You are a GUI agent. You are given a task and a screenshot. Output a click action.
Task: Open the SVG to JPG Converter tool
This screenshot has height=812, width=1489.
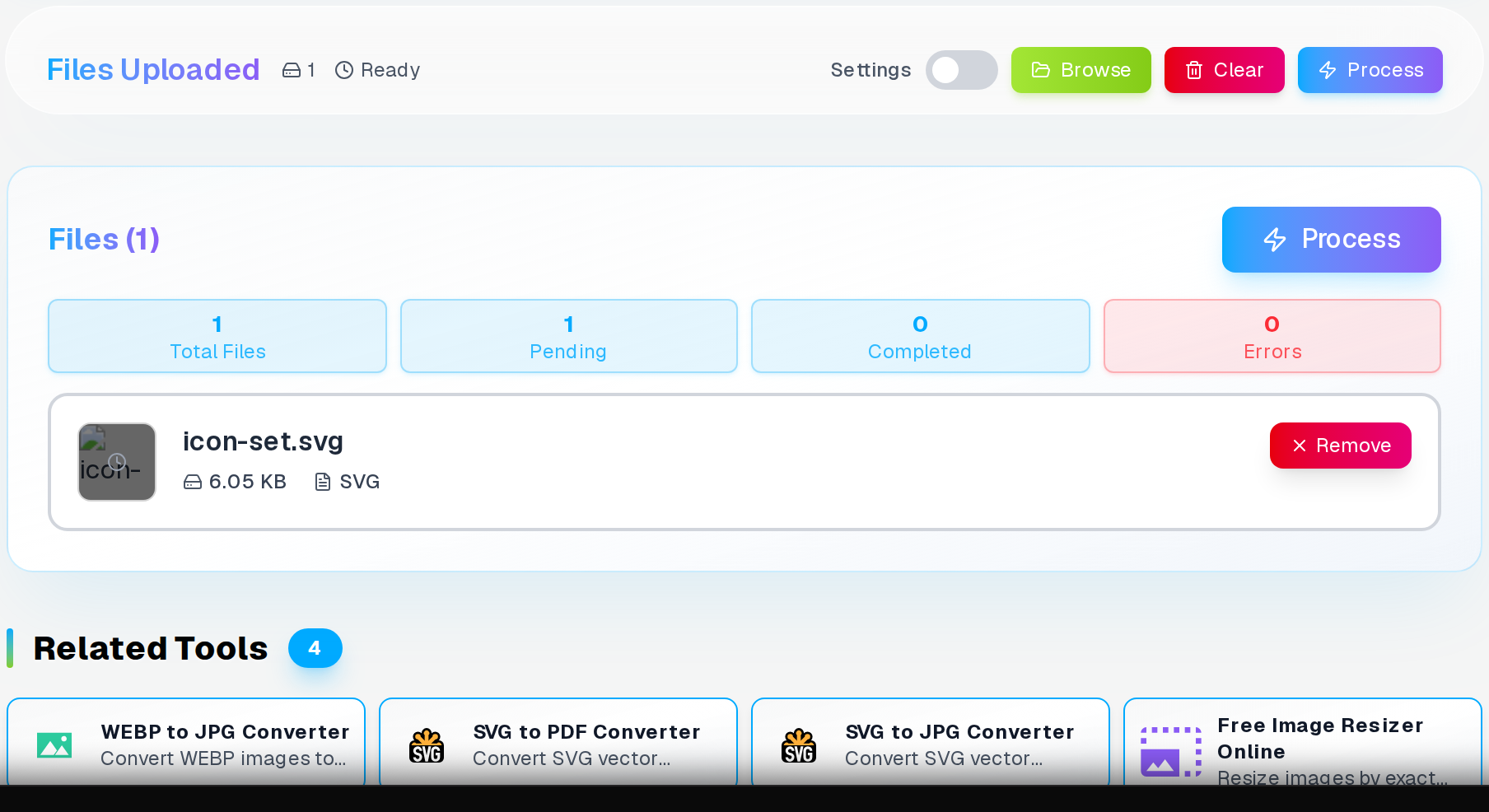click(931, 742)
